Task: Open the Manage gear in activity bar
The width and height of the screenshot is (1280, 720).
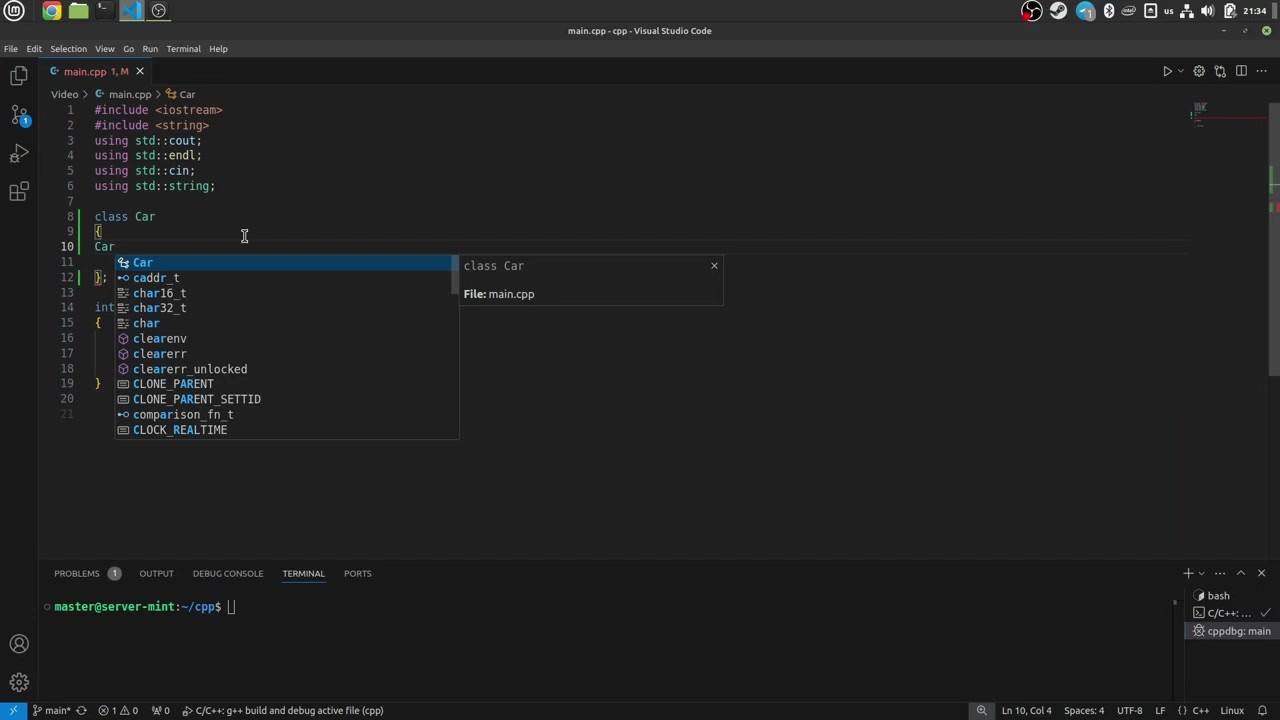Action: [19, 683]
